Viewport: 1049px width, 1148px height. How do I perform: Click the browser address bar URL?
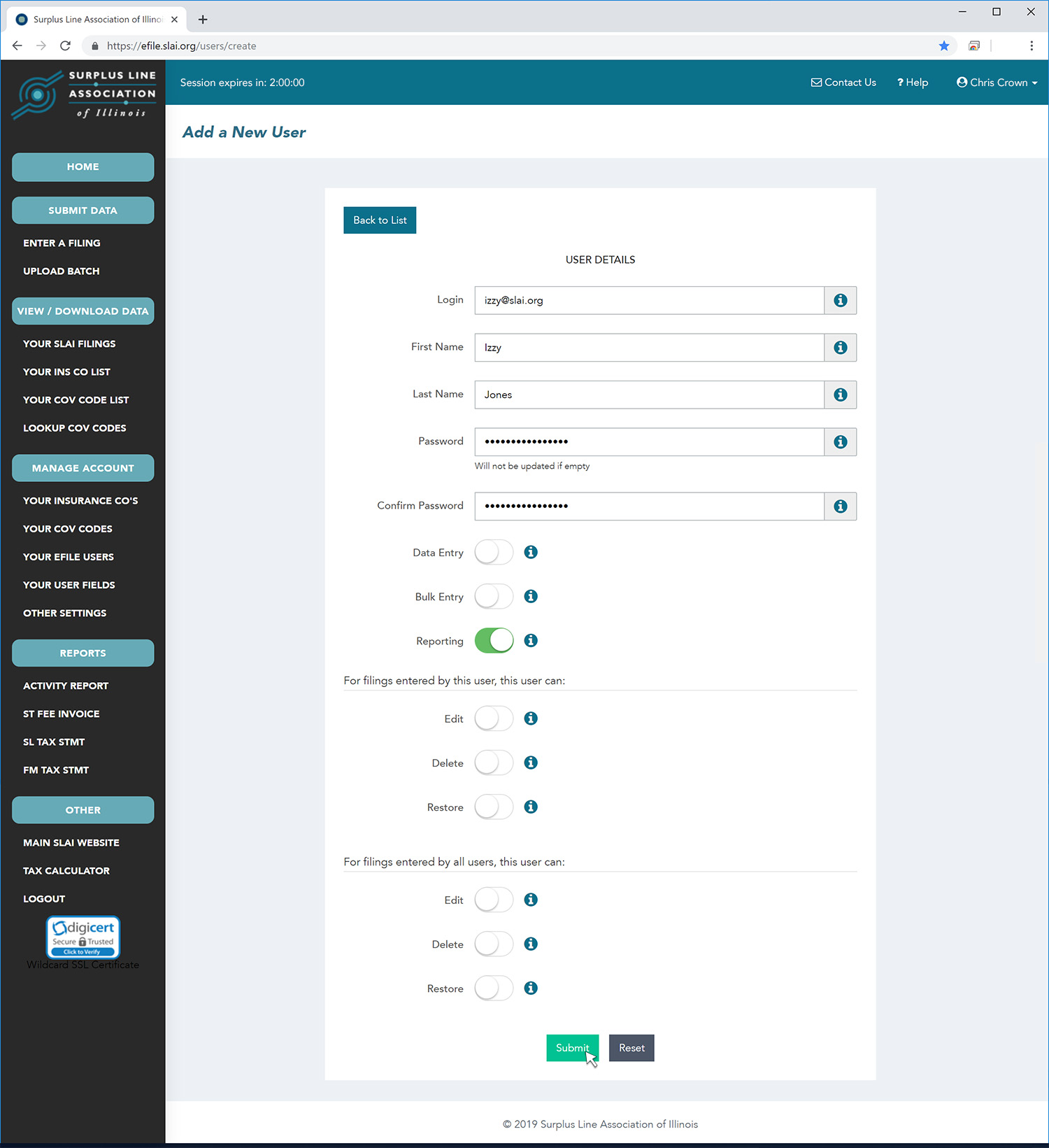(182, 46)
